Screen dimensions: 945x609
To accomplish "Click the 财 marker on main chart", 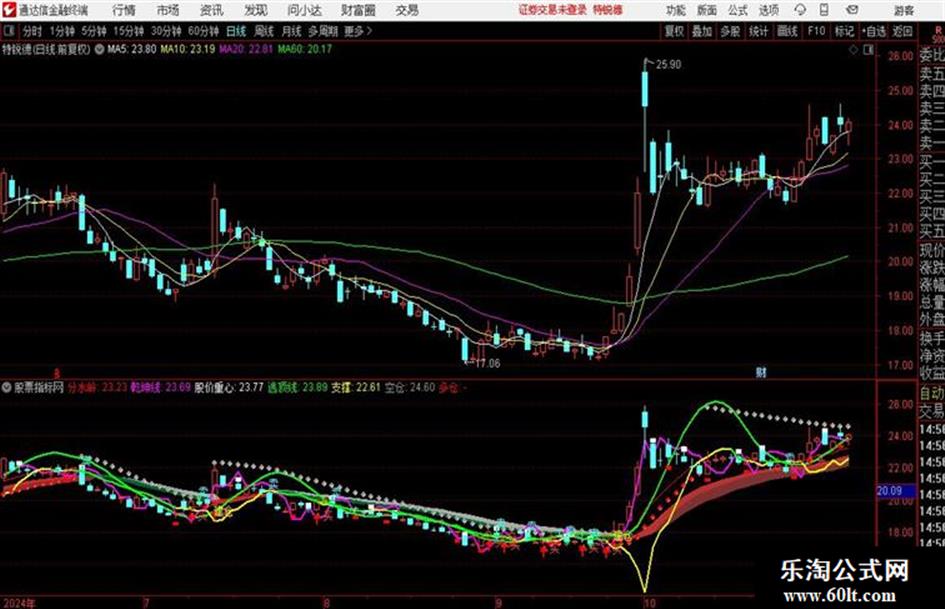I will pos(761,373).
